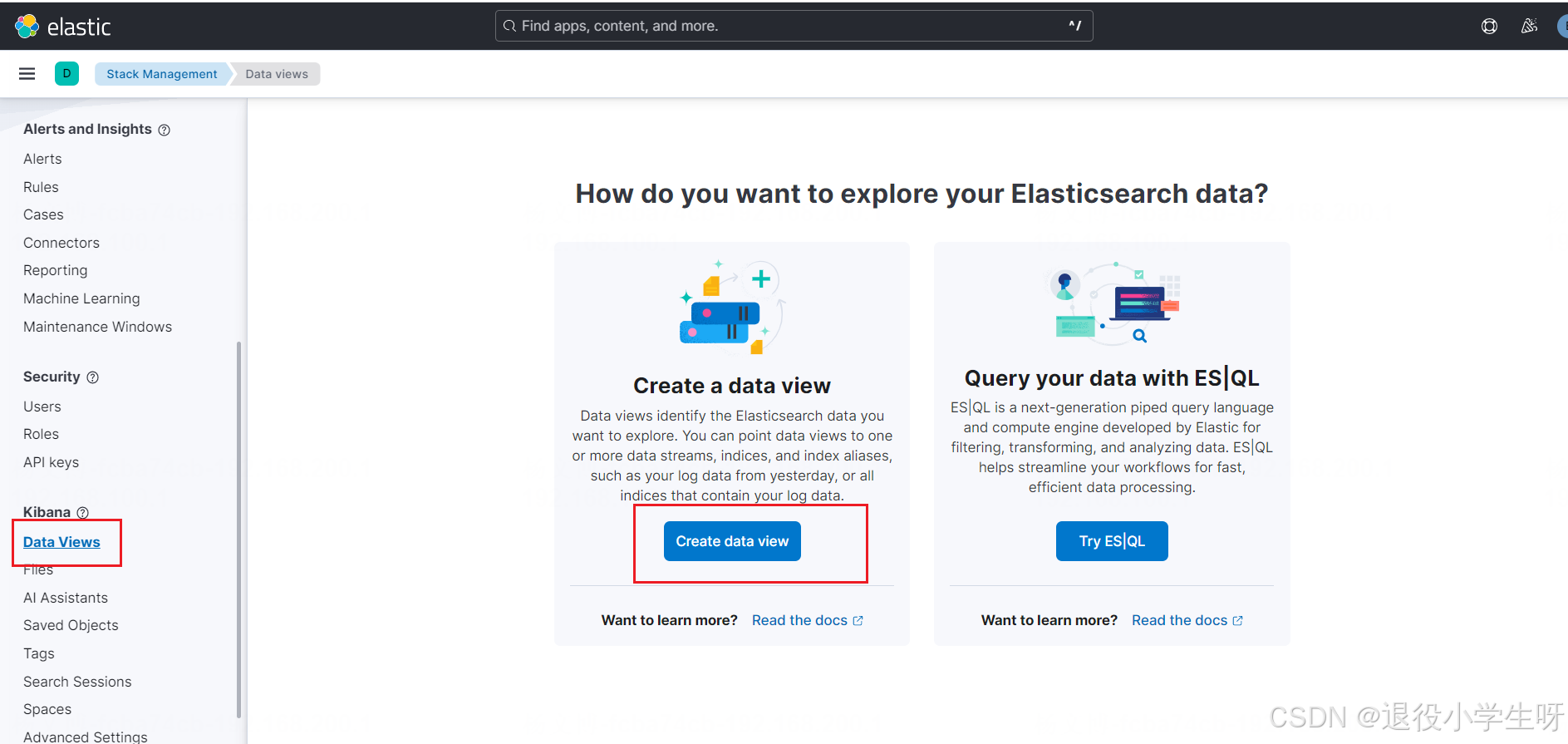The height and width of the screenshot is (744, 1568).
Task: Open Maintenance Windows in the sidebar
Action: pyautogui.click(x=97, y=327)
